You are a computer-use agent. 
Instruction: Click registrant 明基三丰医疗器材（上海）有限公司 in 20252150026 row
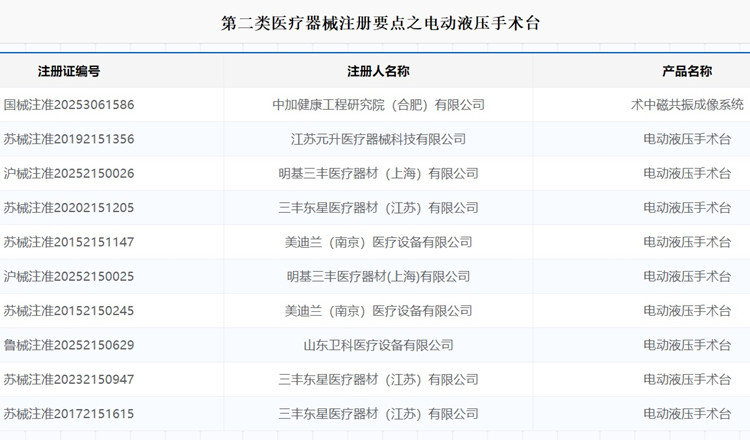coord(378,174)
